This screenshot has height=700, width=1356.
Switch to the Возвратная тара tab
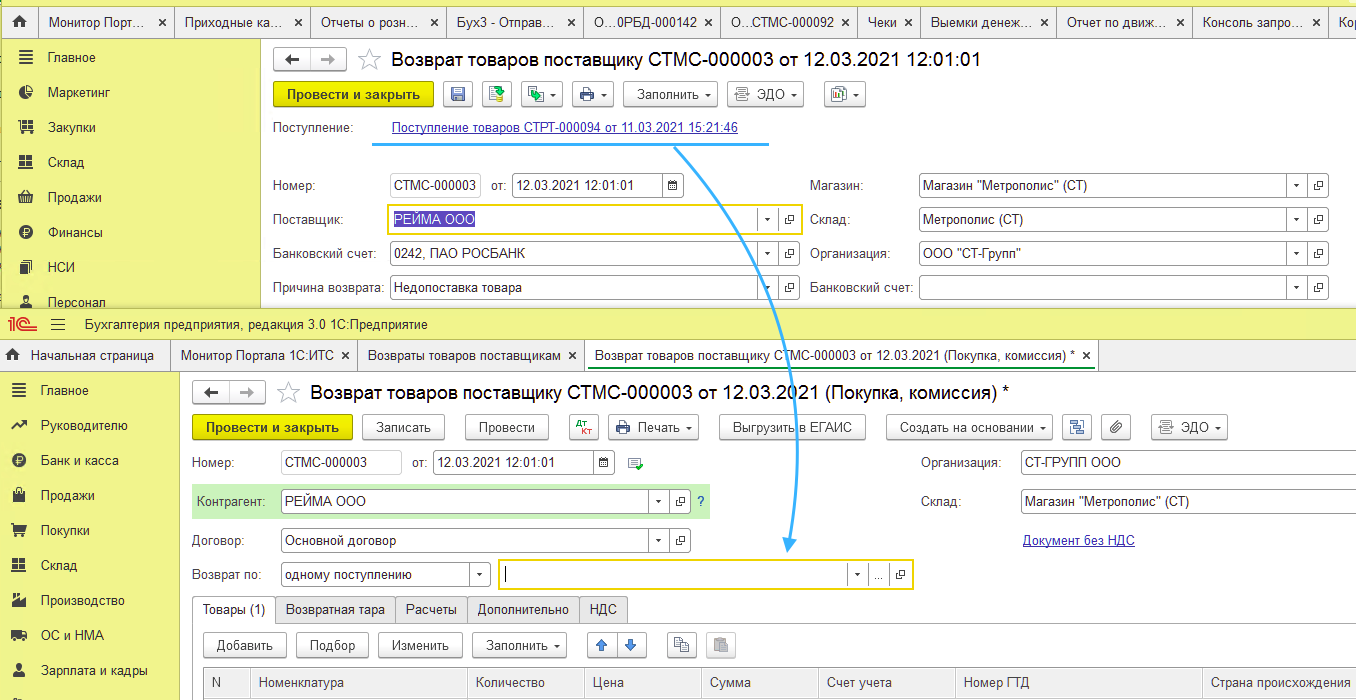coord(335,609)
